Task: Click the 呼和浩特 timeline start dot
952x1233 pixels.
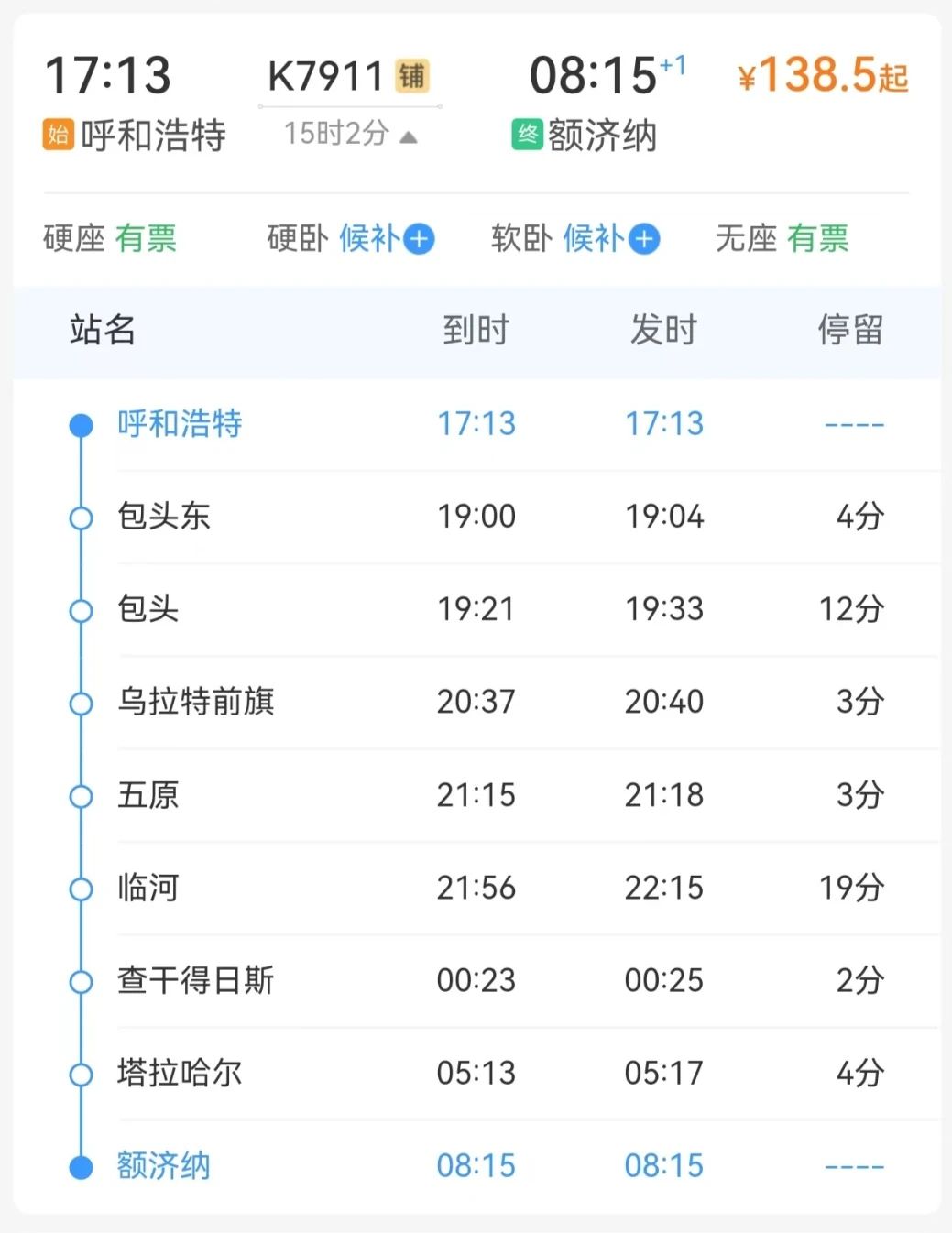Action: coord(82,425)
